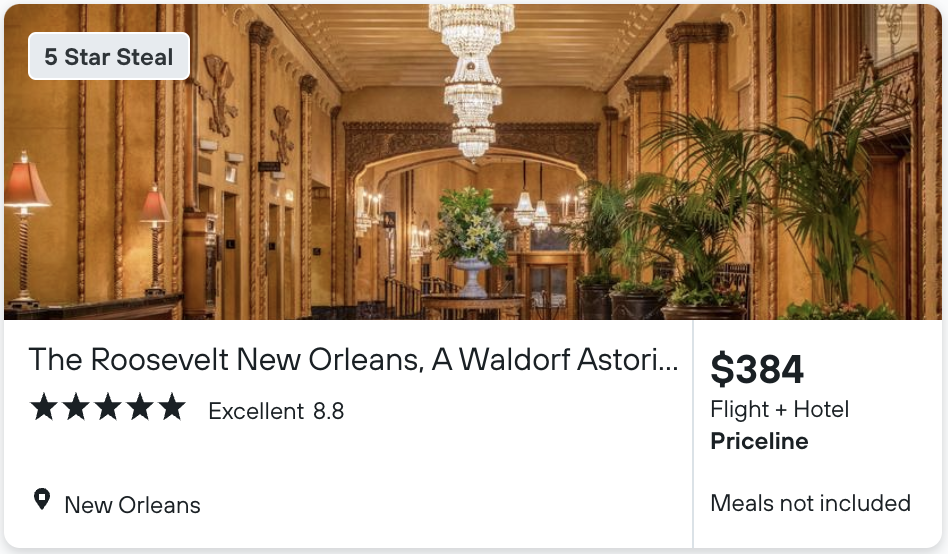
Task: Click the fifth rating star
Action: point(172,406)
